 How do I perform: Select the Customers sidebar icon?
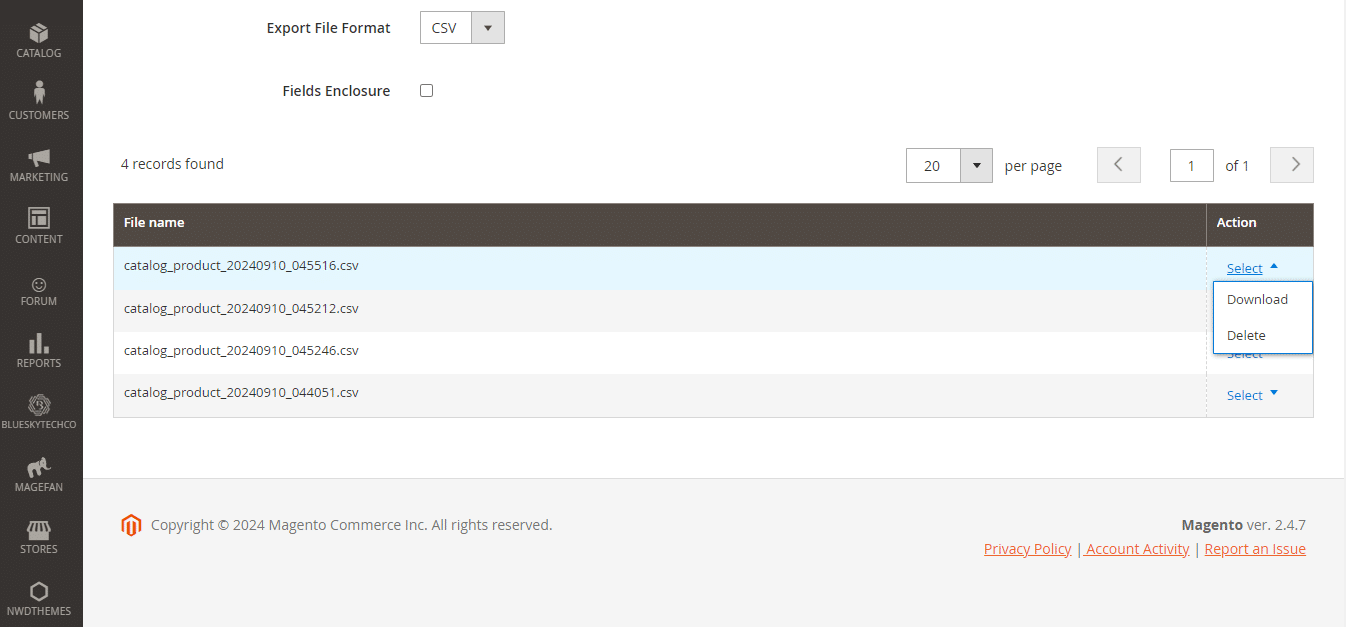point(40,100)
